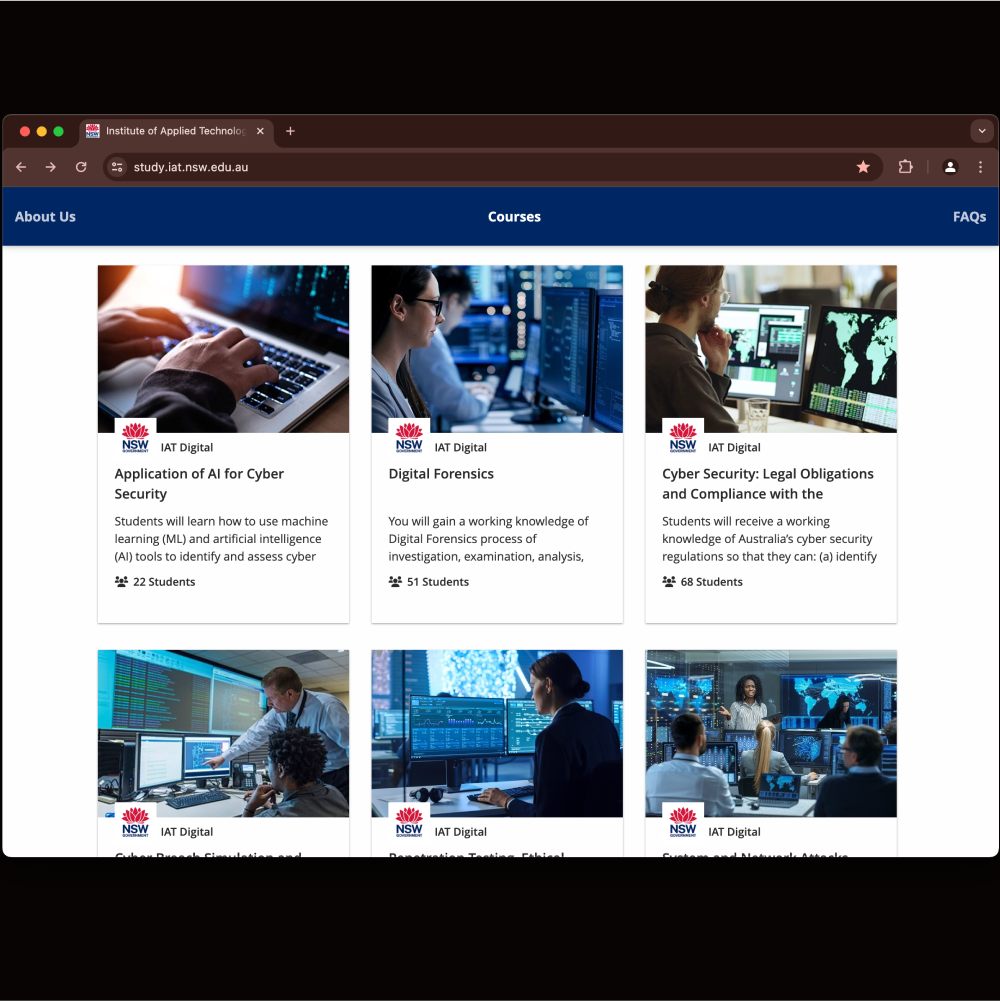This screenshot has width=1000, height=1001.
Task: Open the user profile icon in toolbar
Action: [x=950, y=167]
